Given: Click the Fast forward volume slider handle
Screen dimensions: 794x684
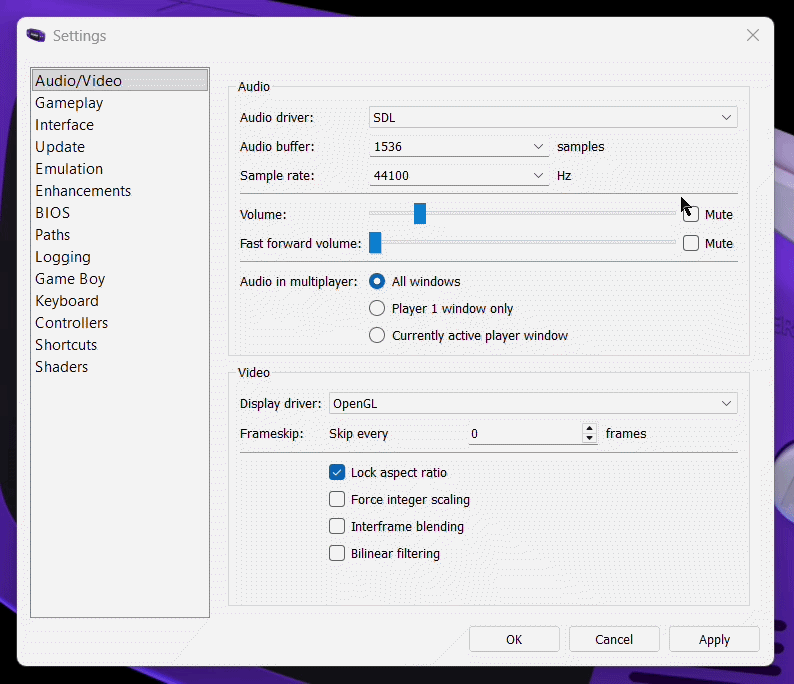Looking at the screenshot, I should click(x=375, y=243).
